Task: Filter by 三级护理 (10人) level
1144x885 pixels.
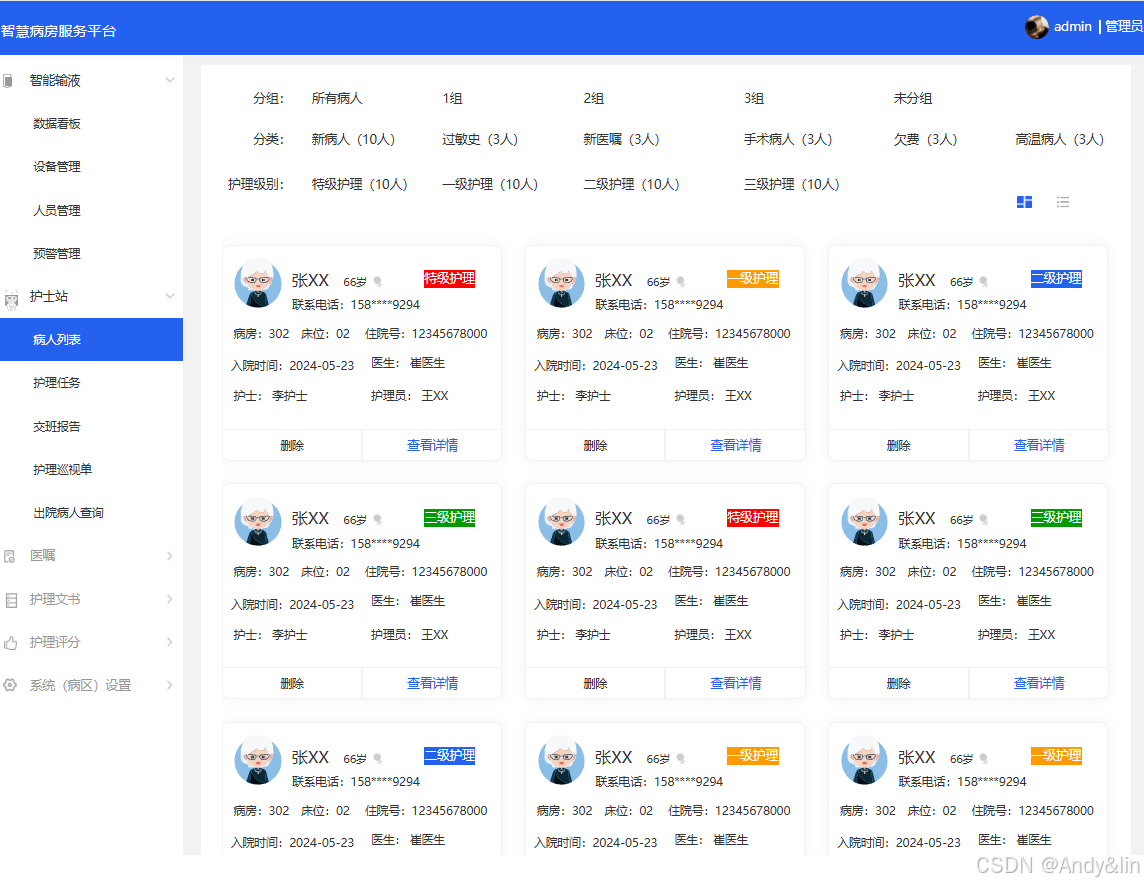Action: (x=792, y=185)
